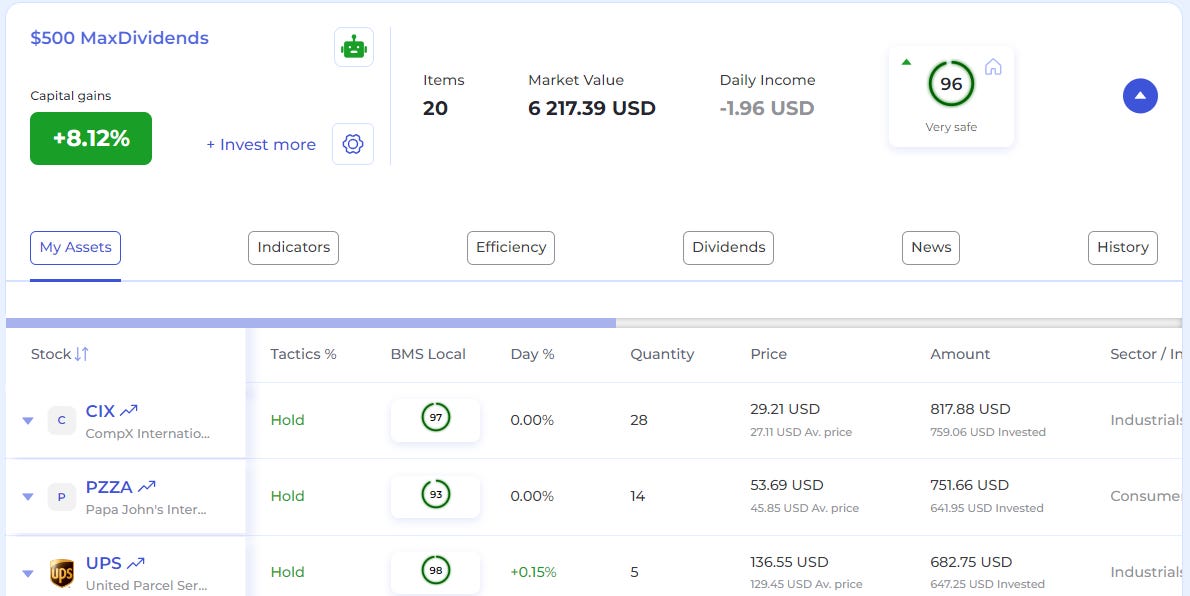Viewport: 1190px width, 596px height.
Task: Open the News tab
Action: (930, 248)
